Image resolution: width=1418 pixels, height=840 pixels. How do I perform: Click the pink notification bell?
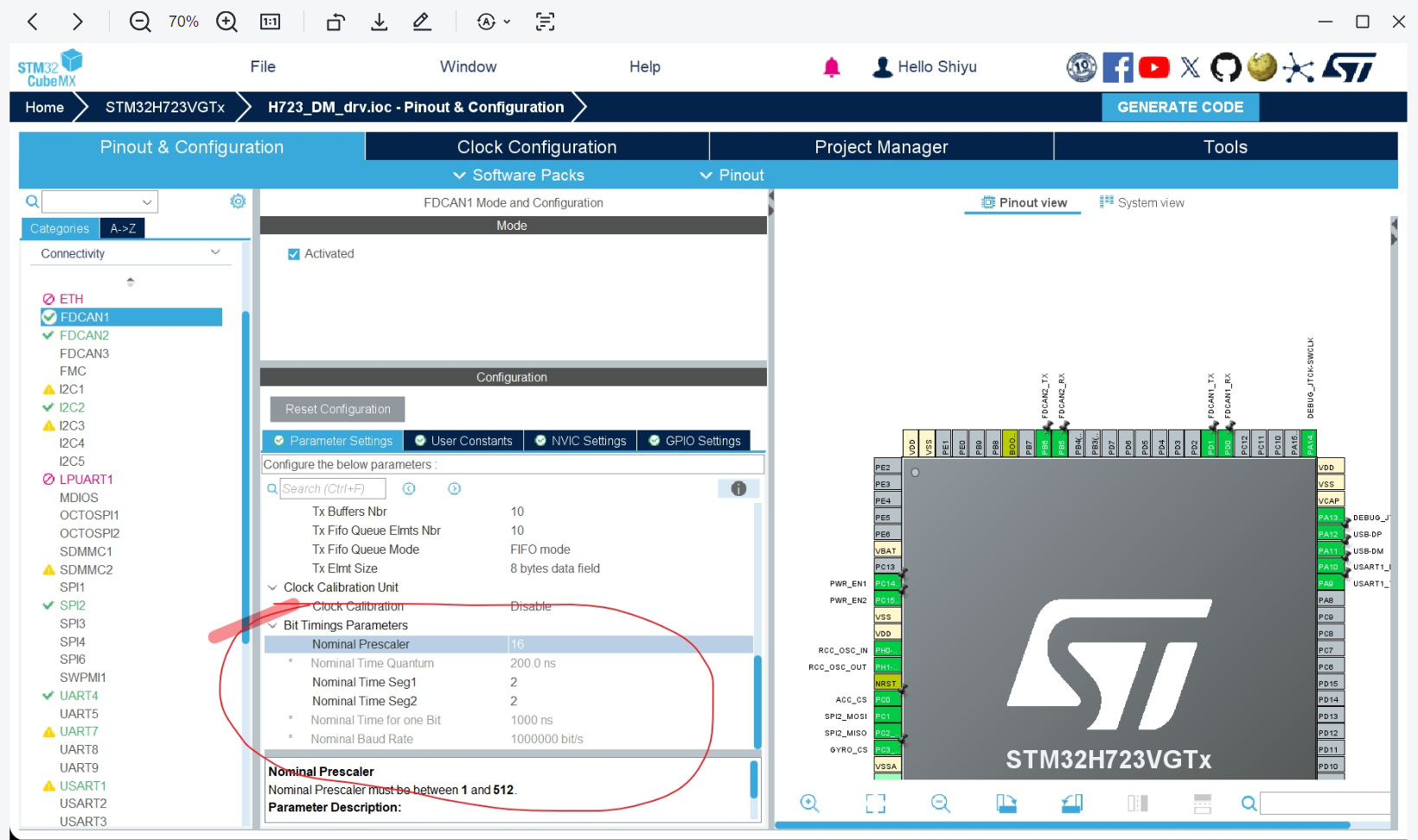coord(832,67)
